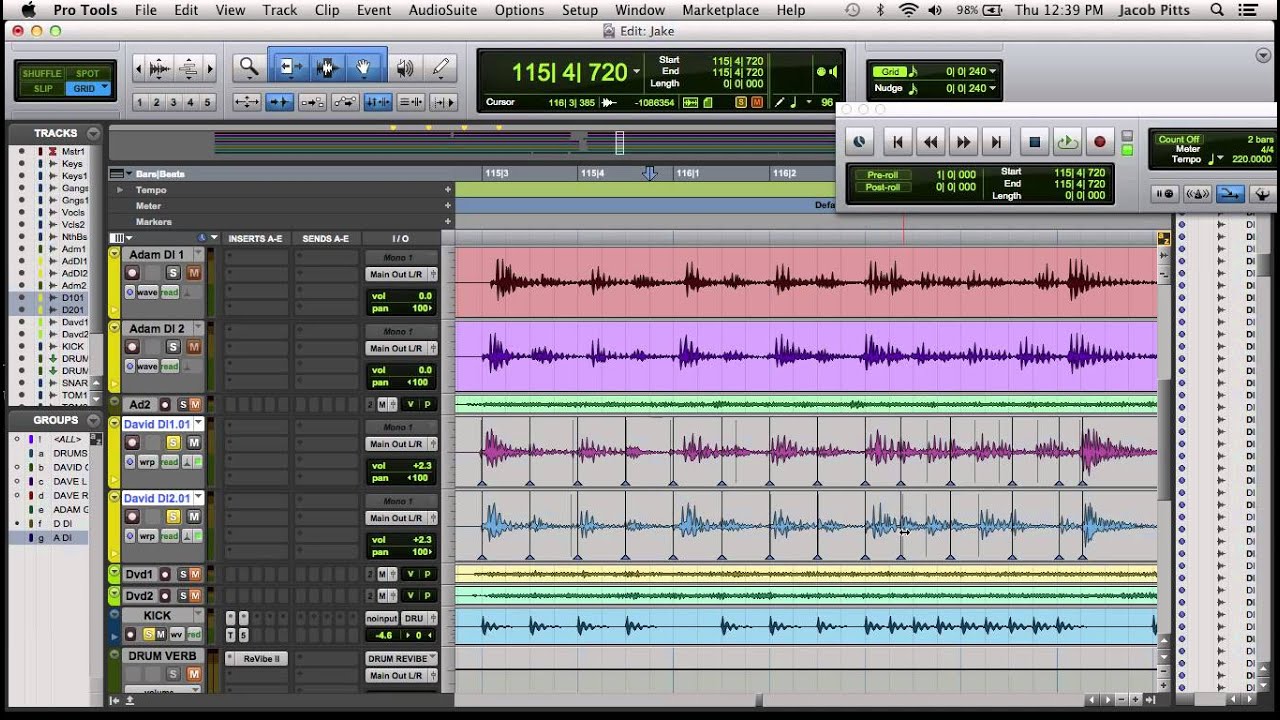
Task: Open main counter format dropdown
Action: coord(636,72)
